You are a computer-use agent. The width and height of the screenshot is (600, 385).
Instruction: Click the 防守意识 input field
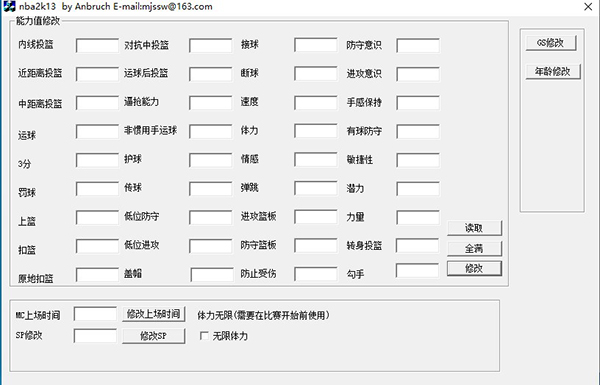click(418, 45)
